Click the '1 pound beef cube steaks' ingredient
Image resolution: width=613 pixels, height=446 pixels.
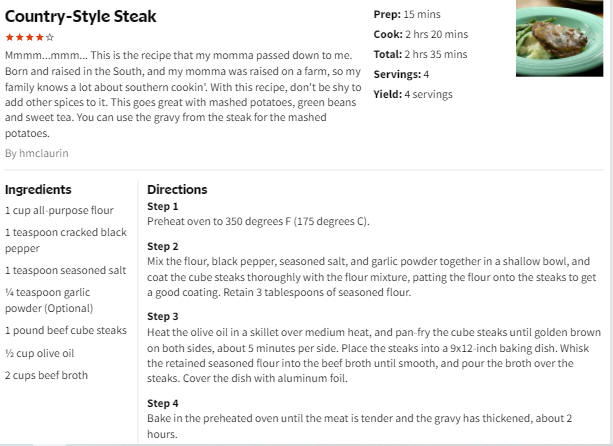pyautogui.click(x=66, y=330)
